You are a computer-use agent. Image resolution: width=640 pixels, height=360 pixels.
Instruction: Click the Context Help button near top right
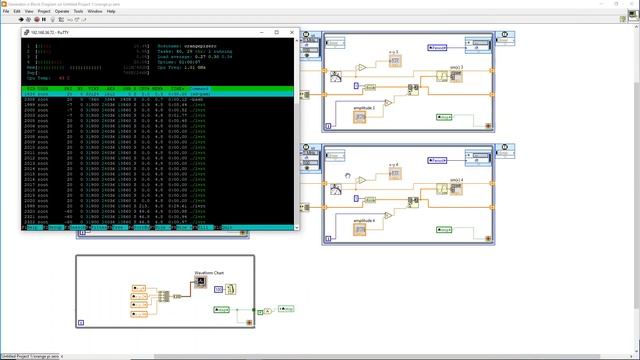click(x=623, y=19)
